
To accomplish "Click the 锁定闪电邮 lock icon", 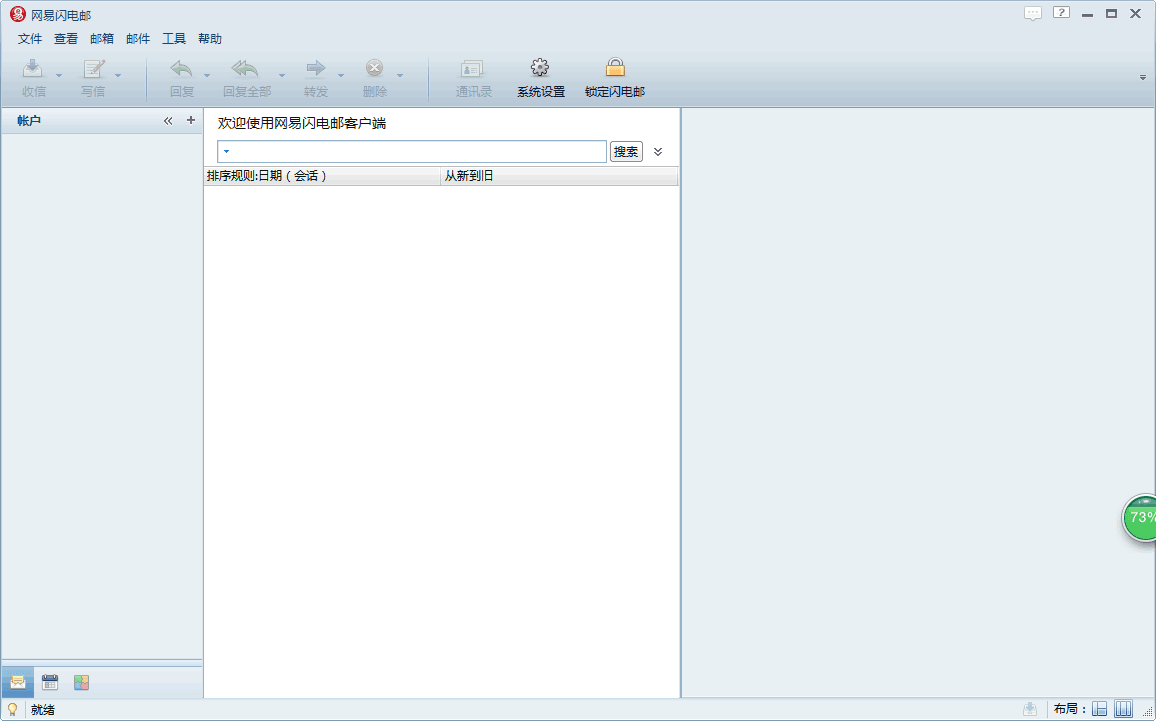I will point(615,69).
